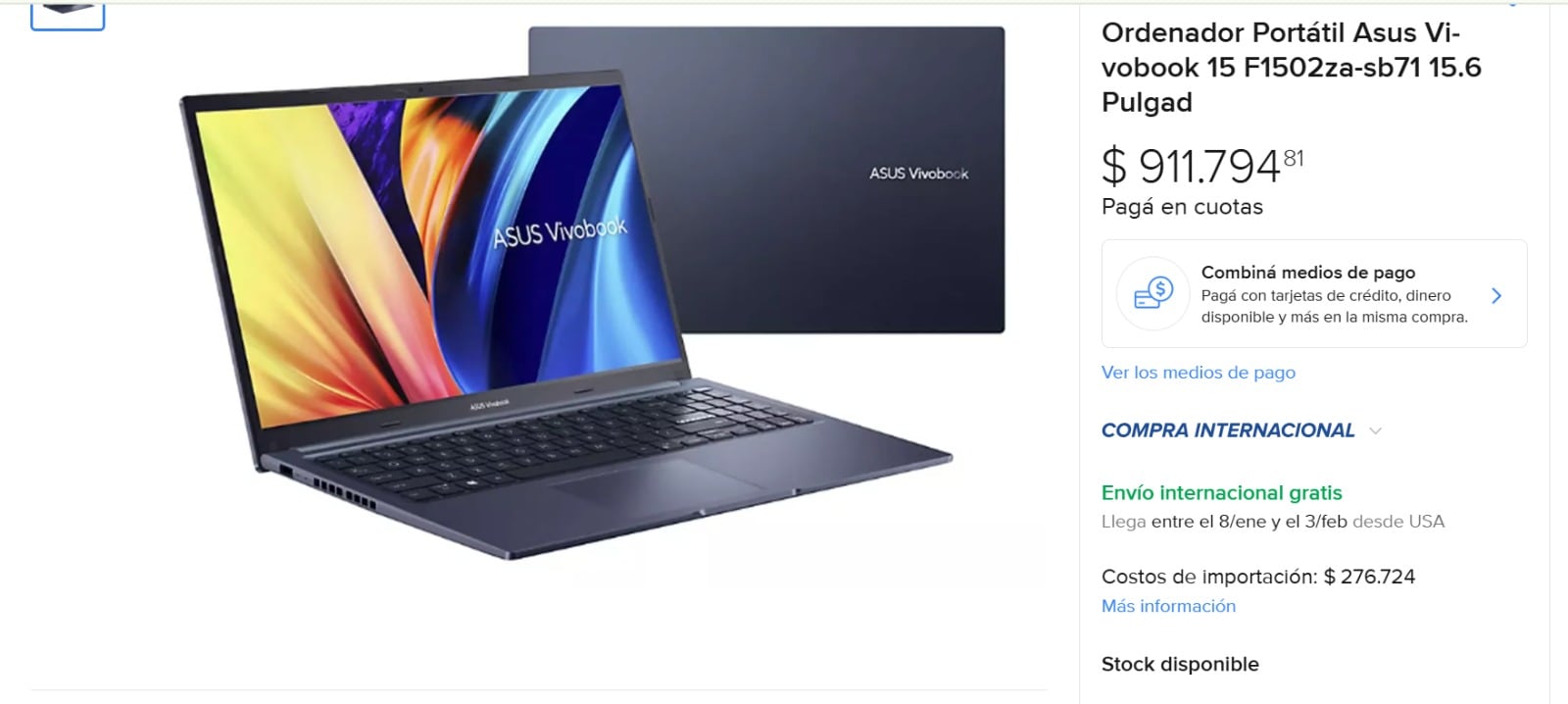Click the payment cards dollar icon
The width and height of the screenshot is (1568, 704).
pyautogui.click(x=1153, y=293)
